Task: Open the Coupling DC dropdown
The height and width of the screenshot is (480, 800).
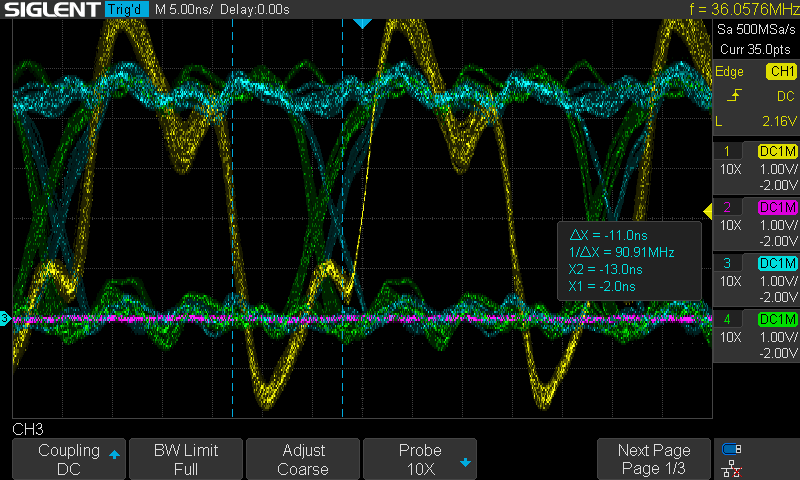Action: coord(69,460)
